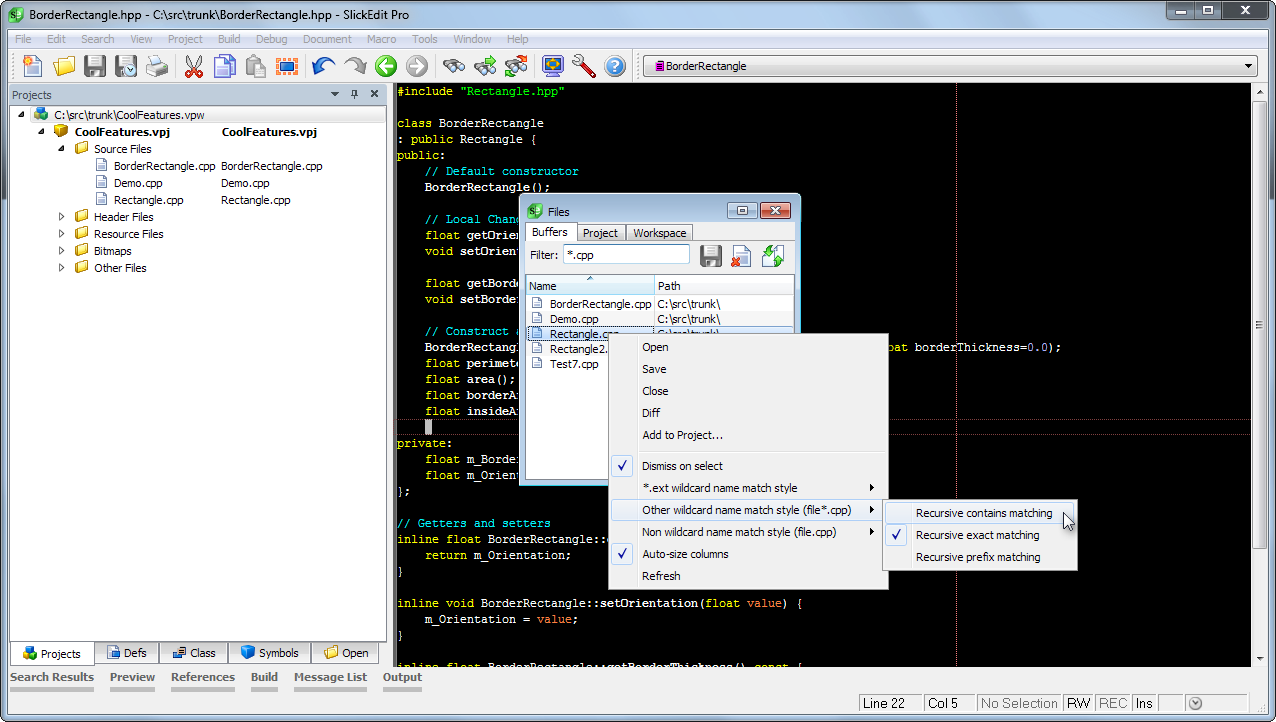Click the Filter field containing *.cpp
This screenshot has height=722, width=1276.
[626, 255]
